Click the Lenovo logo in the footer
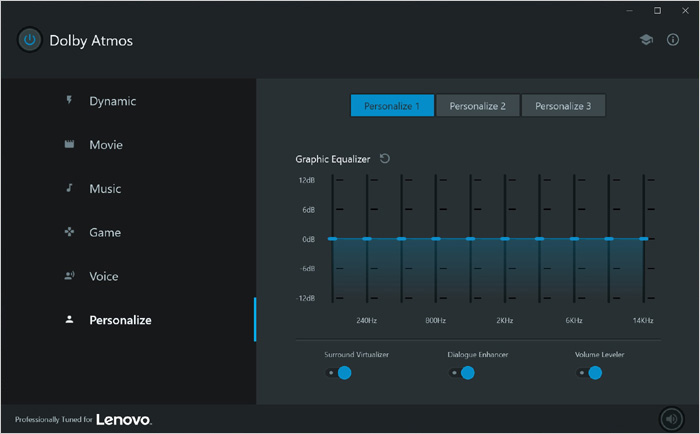 coord(124,419)
